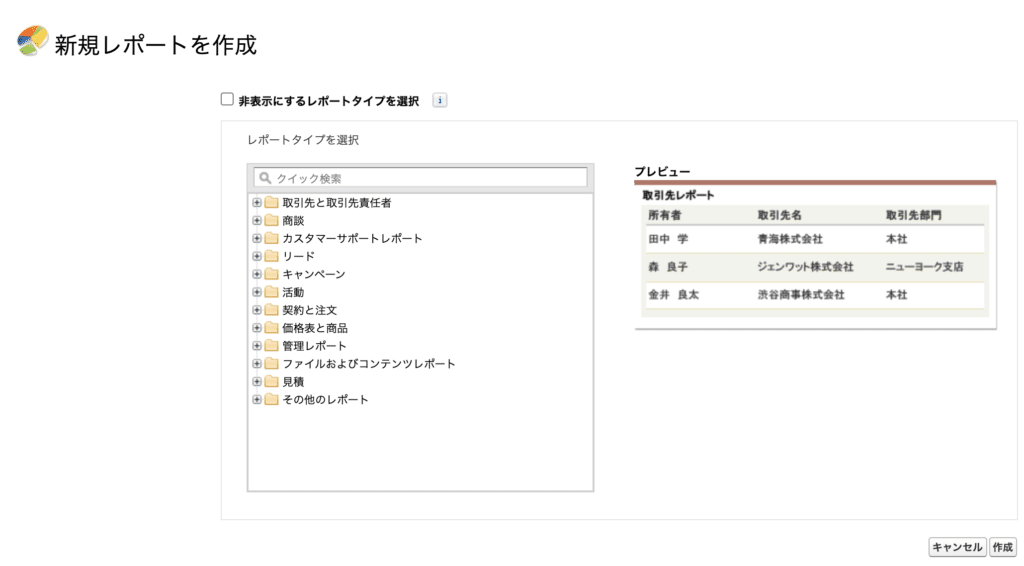Expand the 価格表と商品 plus toggle
Viewport: 1024px width, 566px height.
coord(257,328)
